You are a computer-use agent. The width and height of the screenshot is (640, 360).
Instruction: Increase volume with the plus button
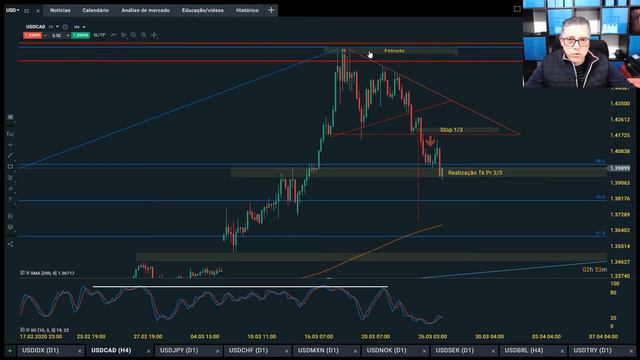[x=68, y=36]
